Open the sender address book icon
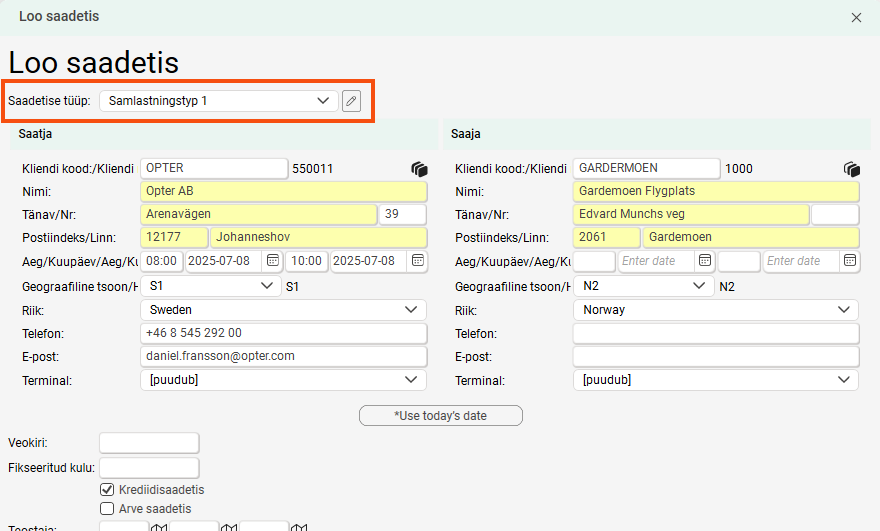This screenshot has width=880, height=531. tap(419, 169)
